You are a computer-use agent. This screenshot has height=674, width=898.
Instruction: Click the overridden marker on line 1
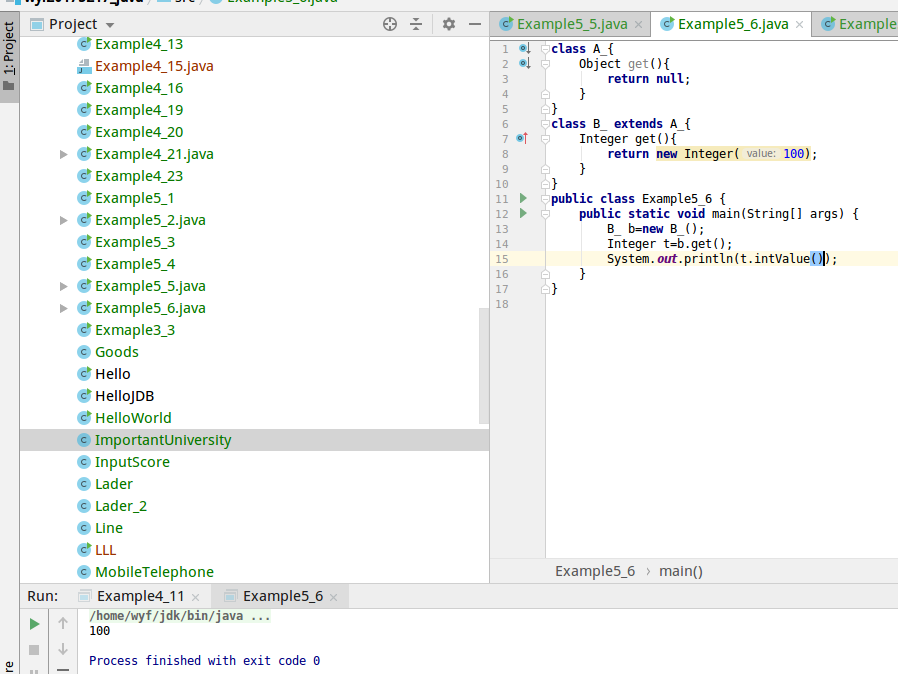525,48
